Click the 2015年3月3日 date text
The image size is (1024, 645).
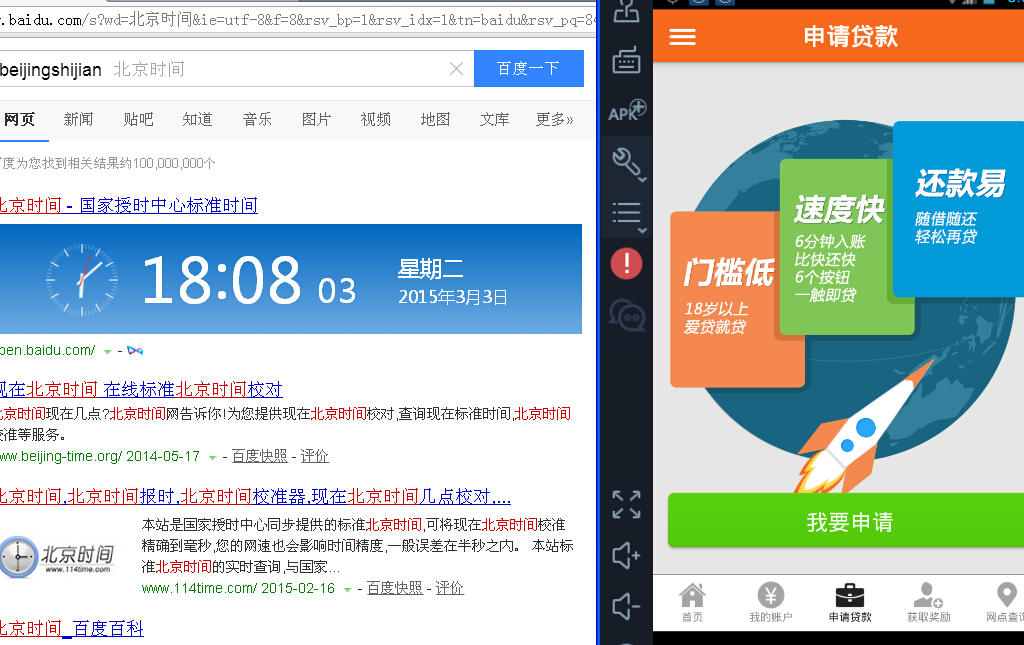(453, 298)
